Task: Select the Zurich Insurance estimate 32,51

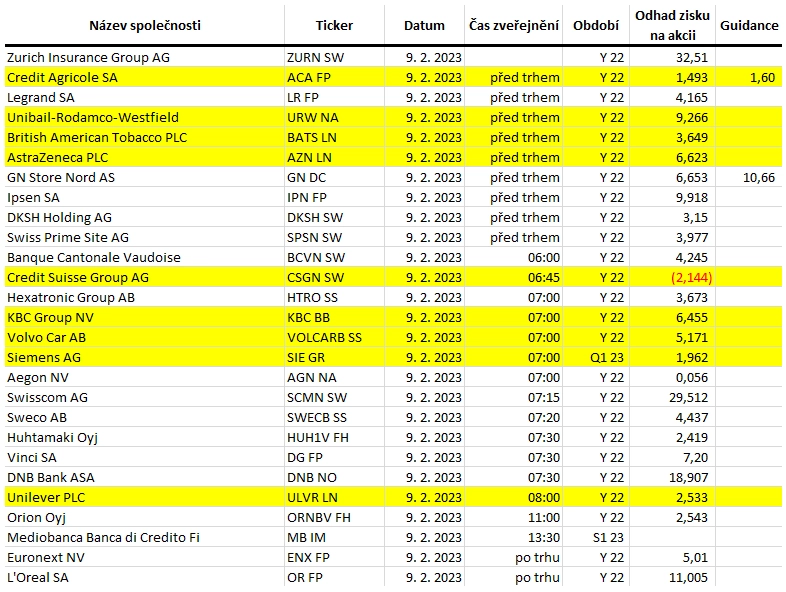Action: click(x=692, y=57)
